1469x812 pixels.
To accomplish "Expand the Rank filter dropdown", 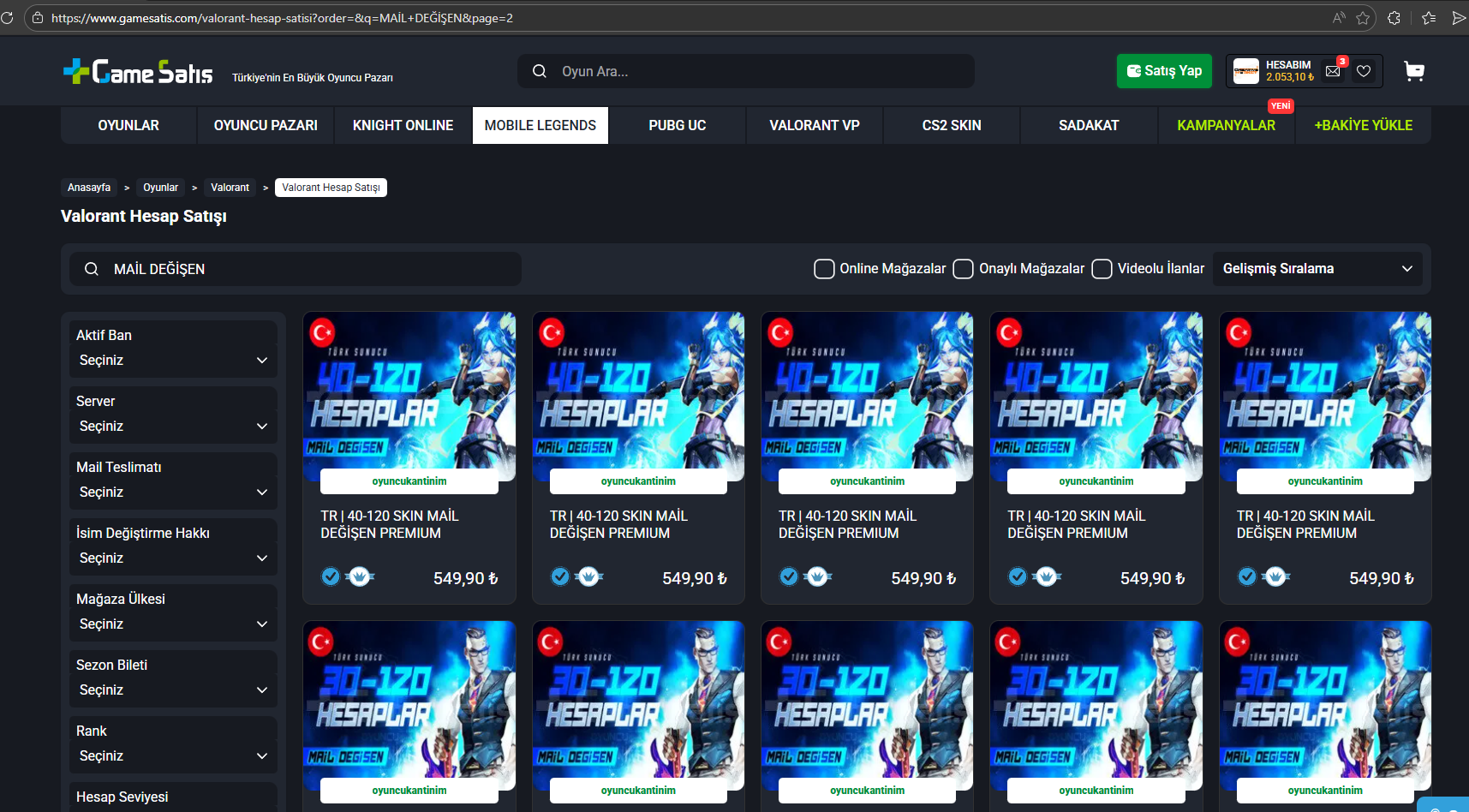I will pos(173,756).
